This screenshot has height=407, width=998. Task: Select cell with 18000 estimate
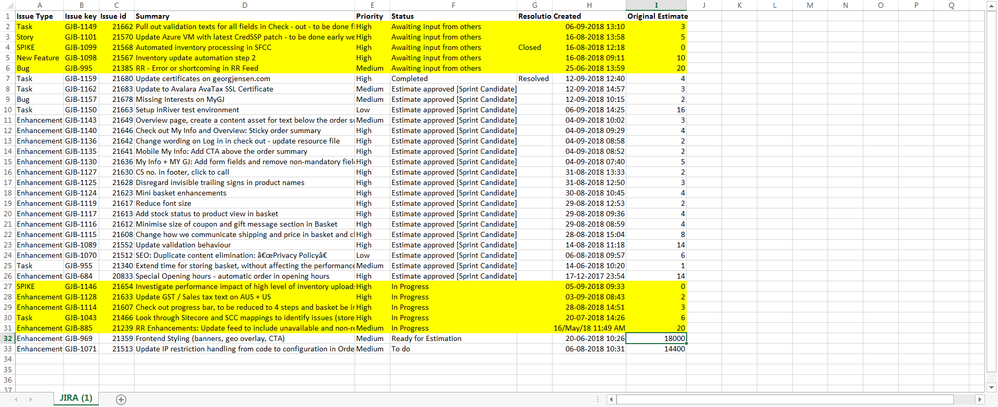[x=656, y=339]
